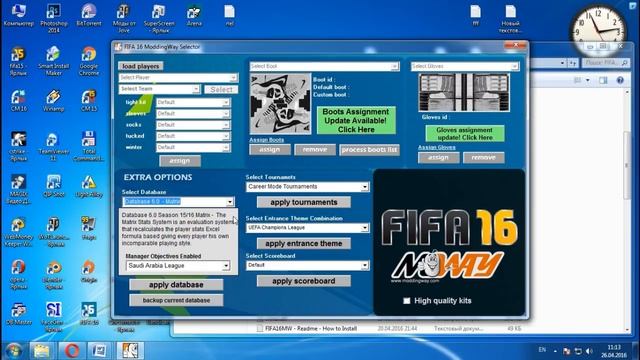
Task: Open the tight kit Default dropdown
Action: coord(226,102)
